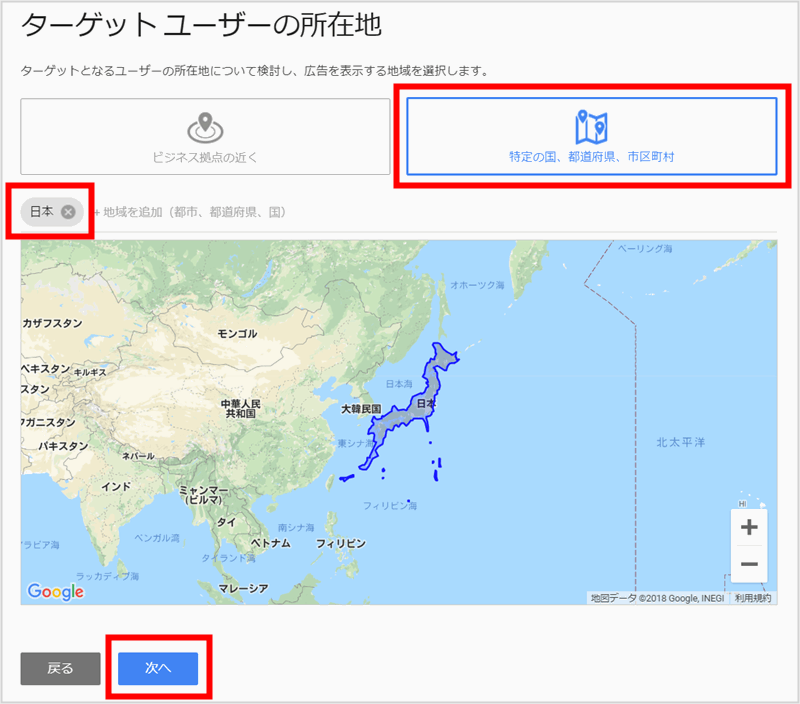Click インド label on the map
The height and width of the screenshot is (704, 800).
(116, 487)
